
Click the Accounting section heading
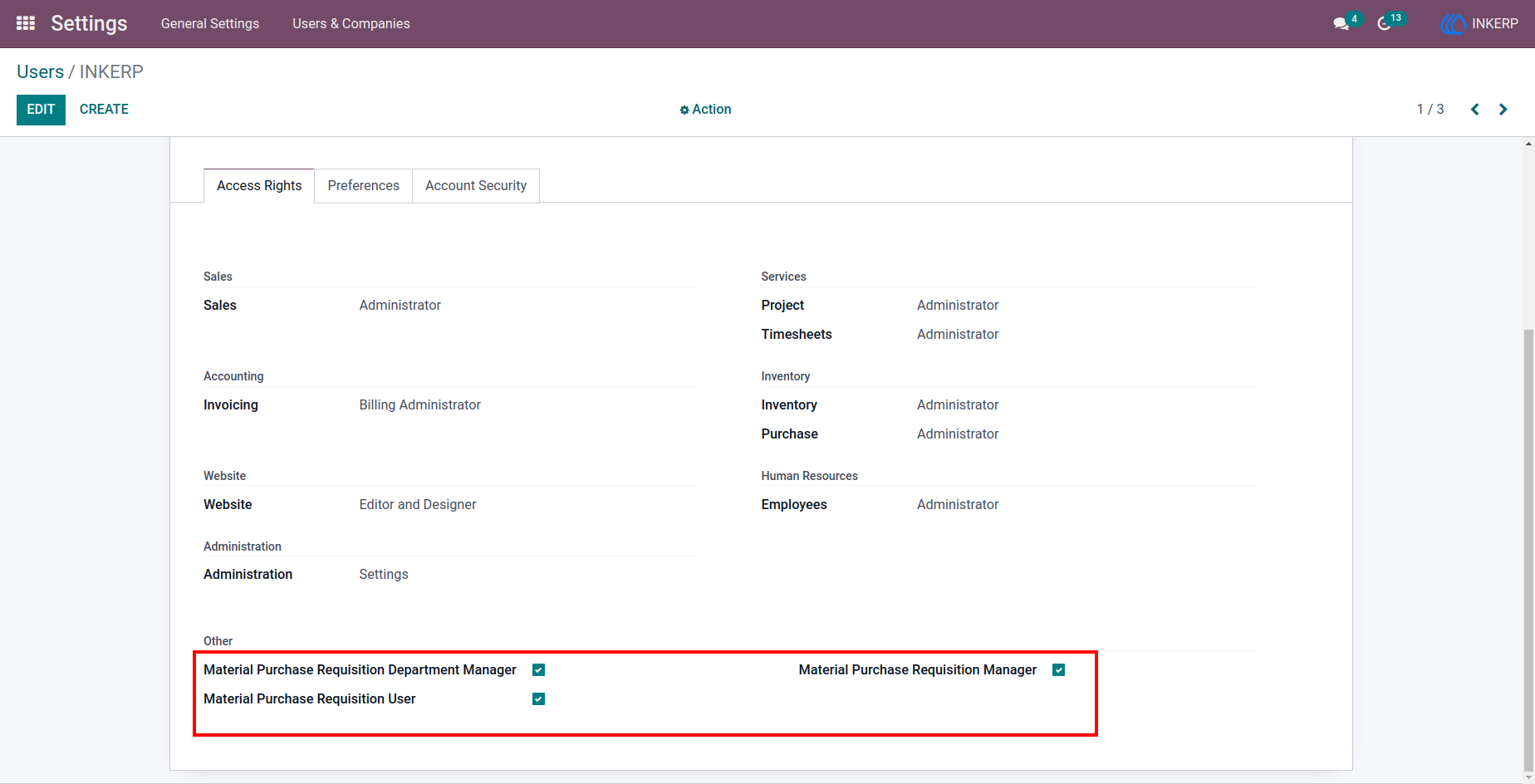pyautogui.click(x=233, y=376)
